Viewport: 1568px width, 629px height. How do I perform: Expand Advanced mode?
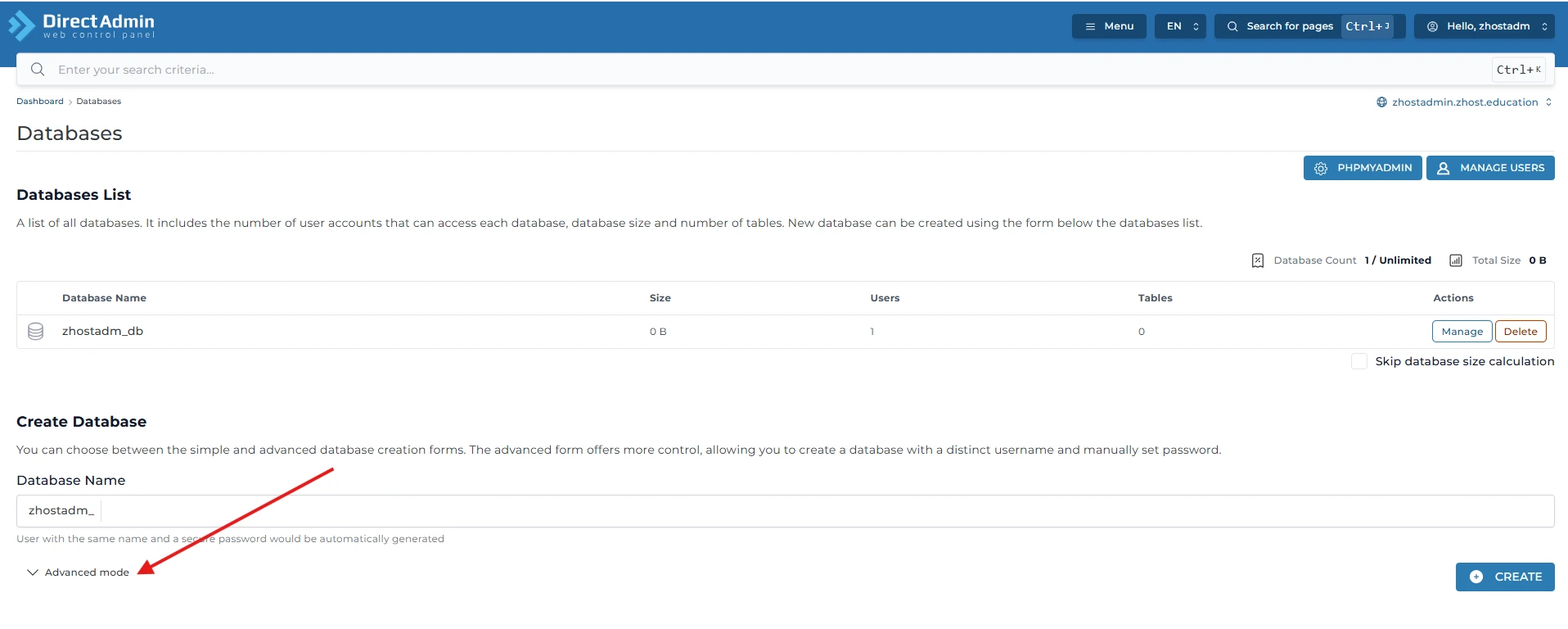[x=79, y=572]
